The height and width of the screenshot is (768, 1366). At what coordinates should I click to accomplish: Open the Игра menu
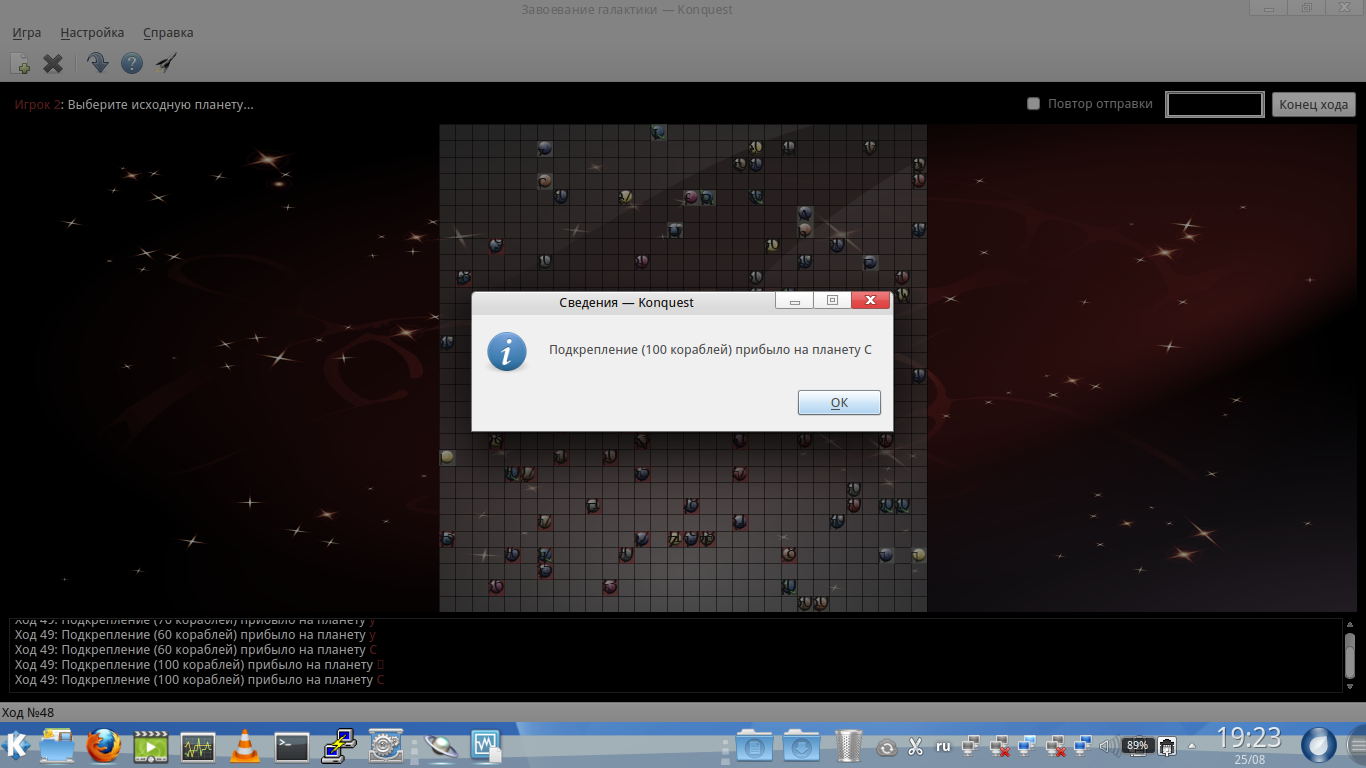27,32
